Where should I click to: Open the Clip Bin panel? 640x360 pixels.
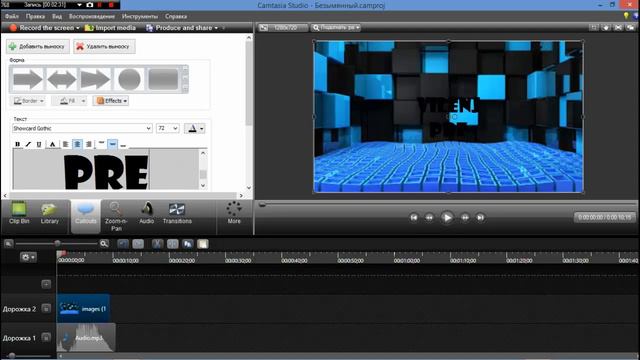click(19, 213)
